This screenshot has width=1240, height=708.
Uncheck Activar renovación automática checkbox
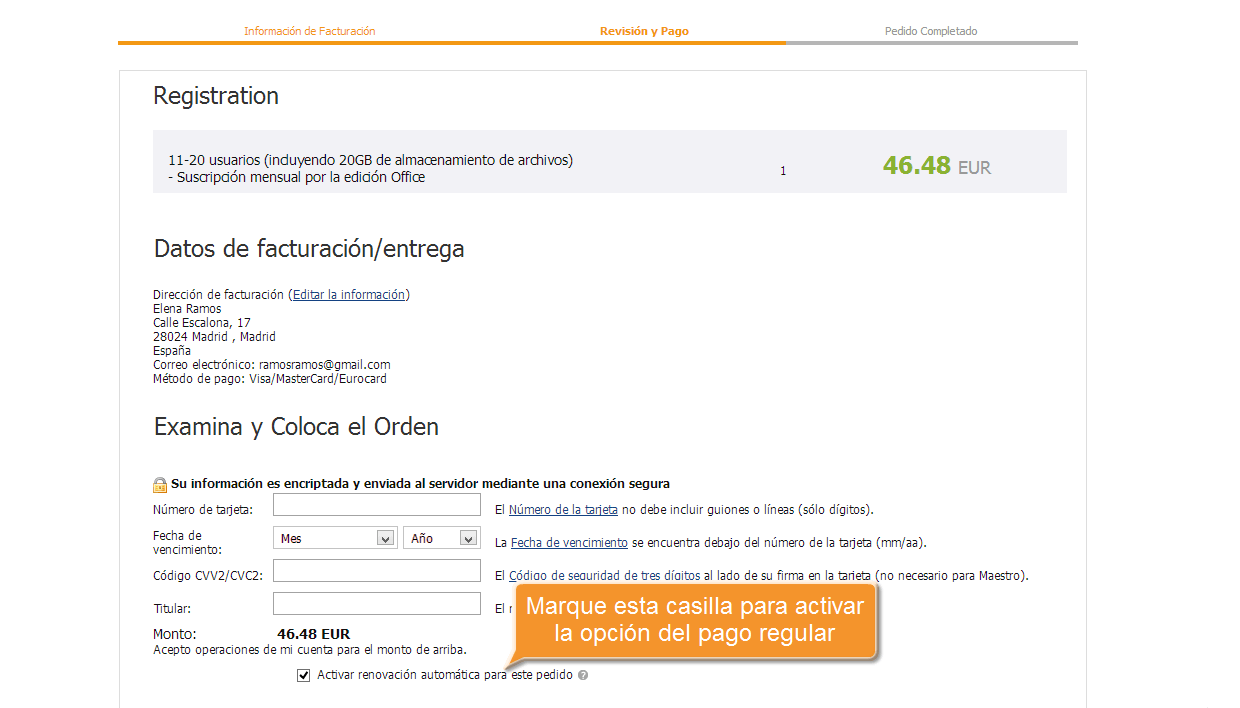click(304, 676)
